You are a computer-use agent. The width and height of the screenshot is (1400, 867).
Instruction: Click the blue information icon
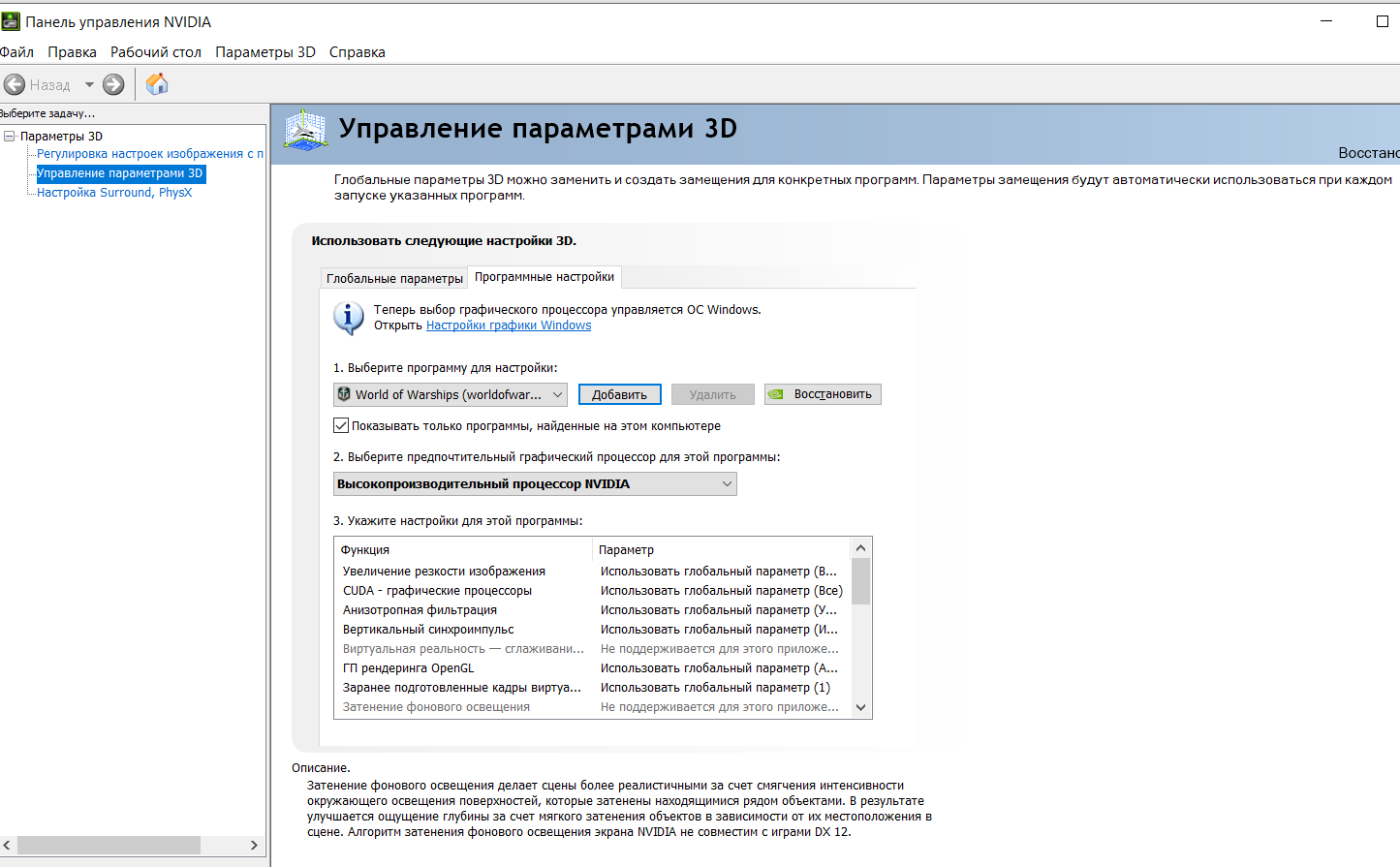click(x=348, y=317)
